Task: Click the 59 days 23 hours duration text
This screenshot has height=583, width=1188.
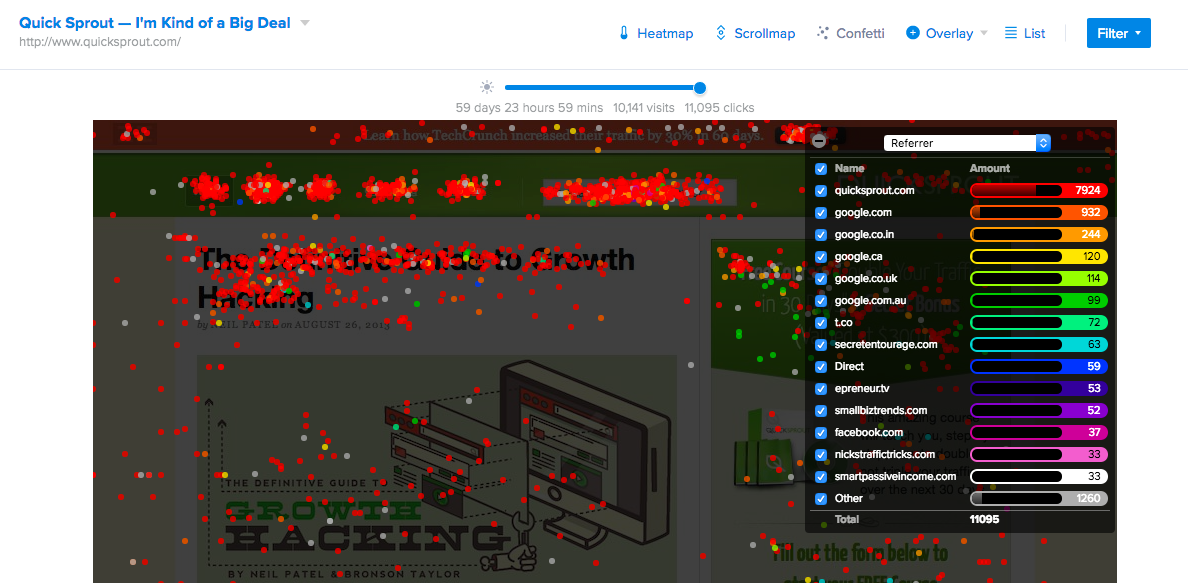Action: 530,108
